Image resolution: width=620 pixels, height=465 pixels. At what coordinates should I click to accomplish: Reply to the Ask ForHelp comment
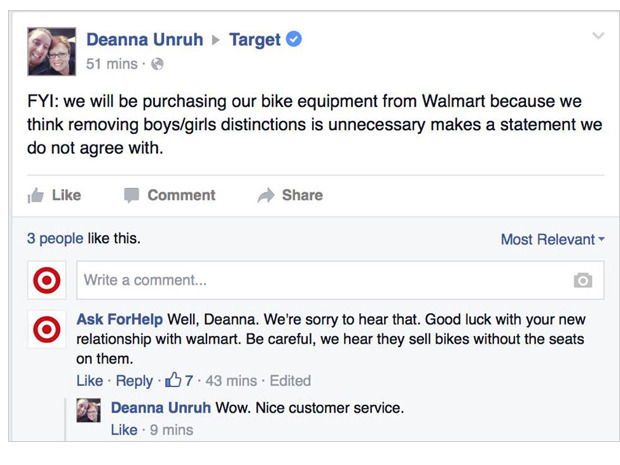pyautogui.click(x=134, y=381)
